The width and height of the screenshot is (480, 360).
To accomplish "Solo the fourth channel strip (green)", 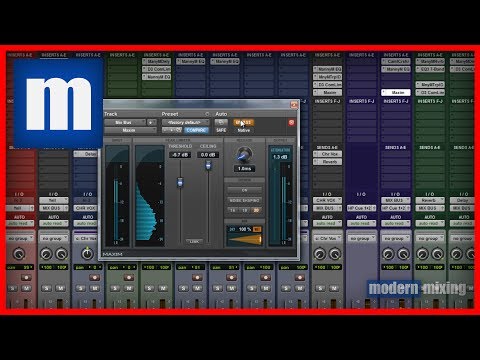I will [115, 288].
